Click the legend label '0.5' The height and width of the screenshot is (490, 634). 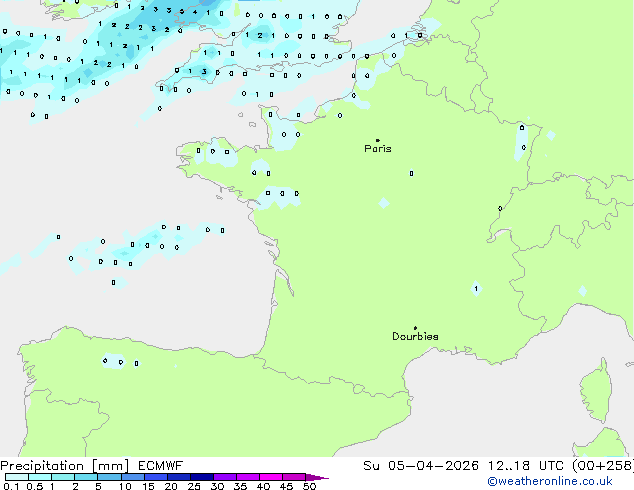pyautogui.click(x=35, y=486)
